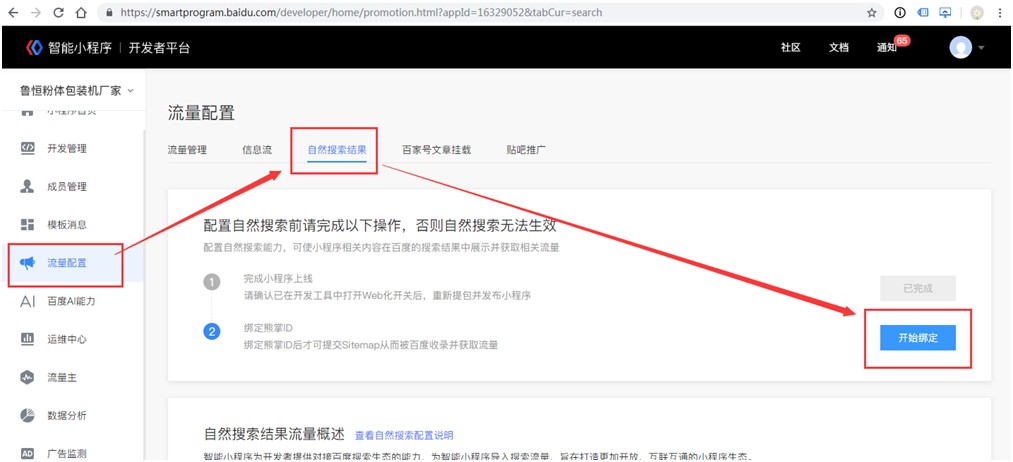
Task: Select the 贴吧推广 tab
Action: [x=526, y=150]
